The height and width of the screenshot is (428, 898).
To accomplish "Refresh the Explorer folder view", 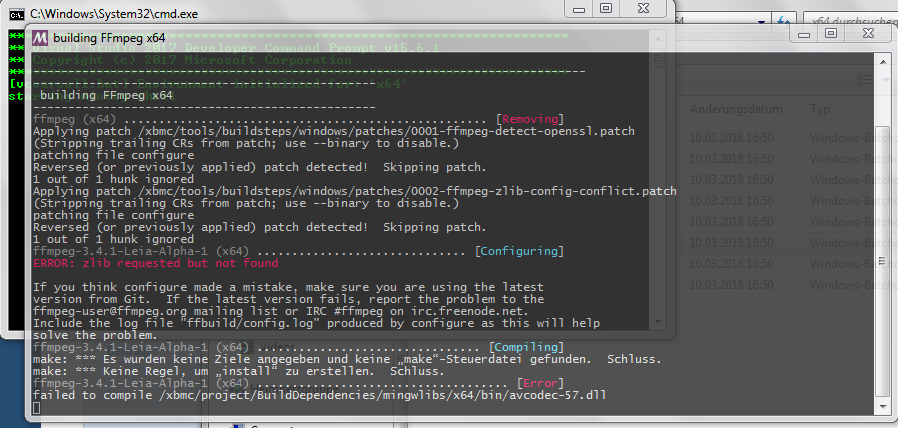I will (783, 22).
